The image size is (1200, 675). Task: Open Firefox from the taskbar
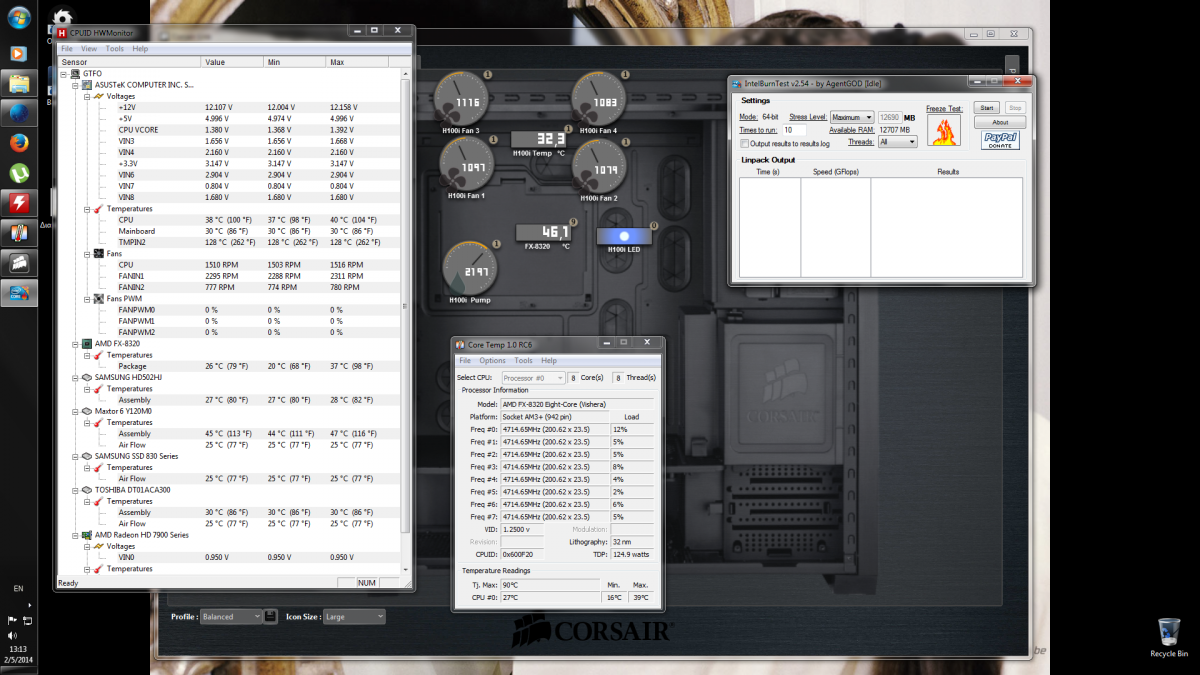tap(19, 142)
